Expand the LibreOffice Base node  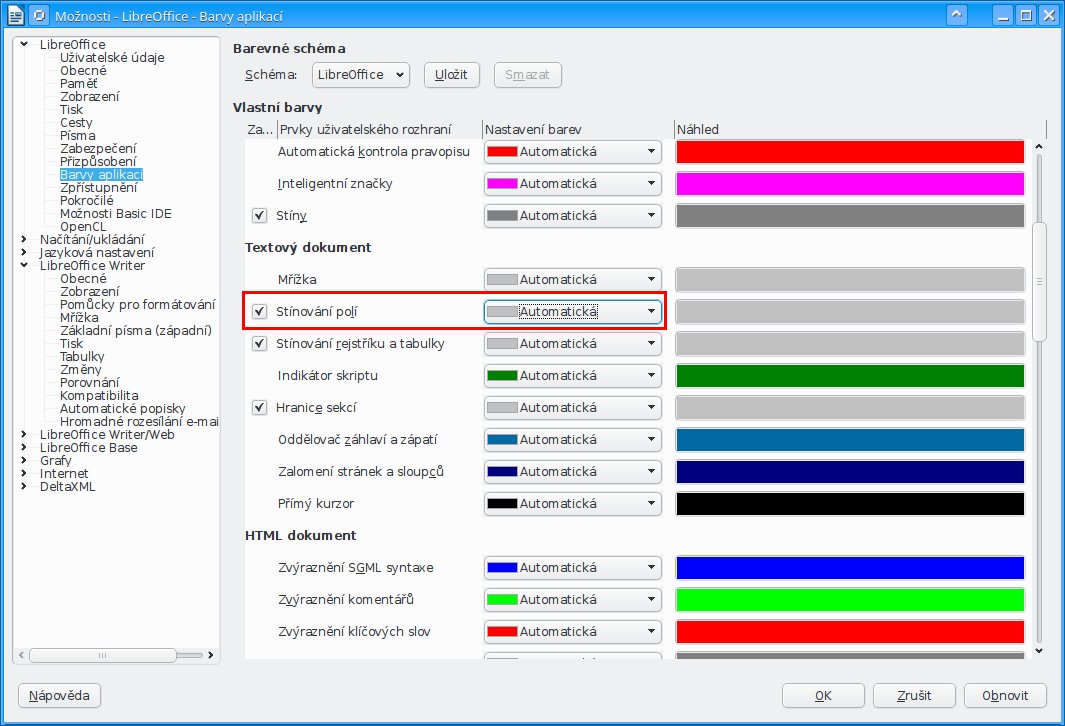(x=24, y=448)
